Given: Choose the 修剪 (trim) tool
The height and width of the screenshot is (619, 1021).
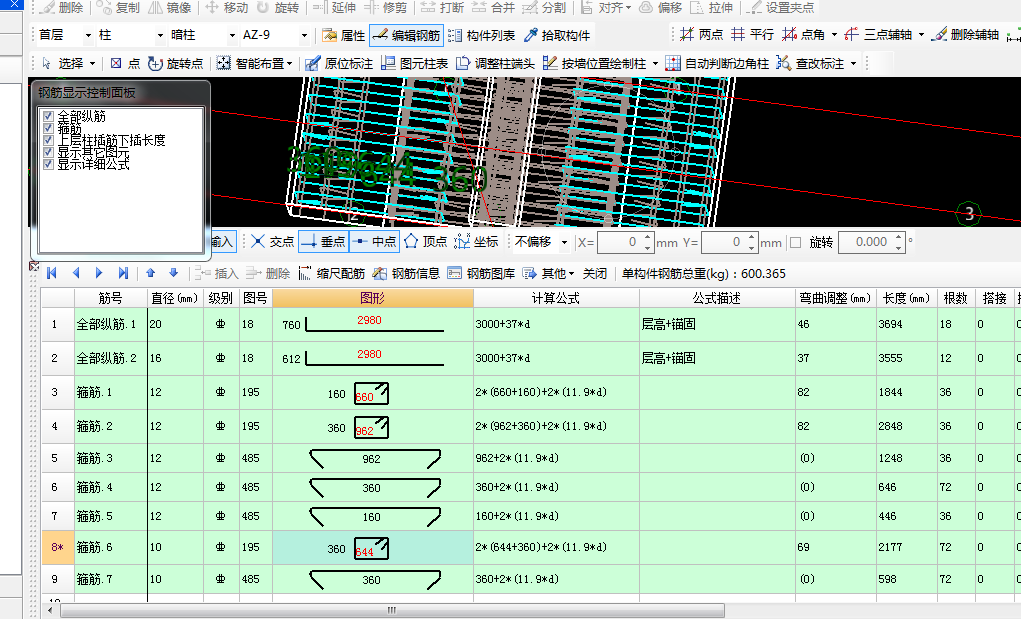Looking at the screenshot, I should tap(385, 8).
